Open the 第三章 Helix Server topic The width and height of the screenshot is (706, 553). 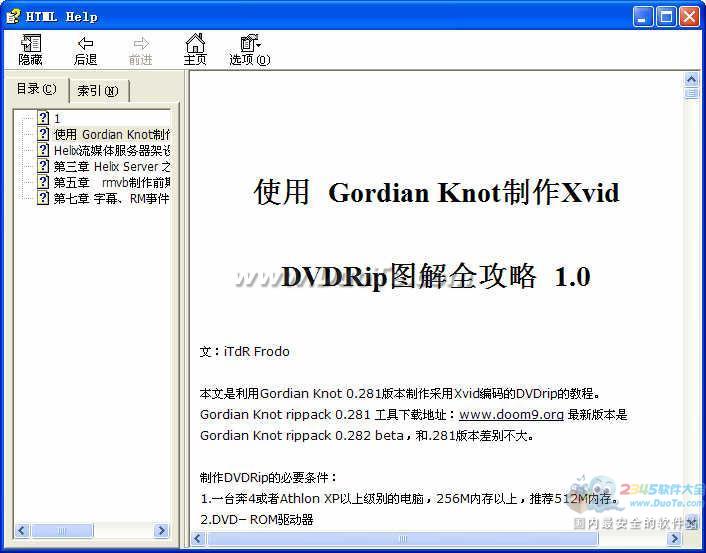tap(112, 166)
